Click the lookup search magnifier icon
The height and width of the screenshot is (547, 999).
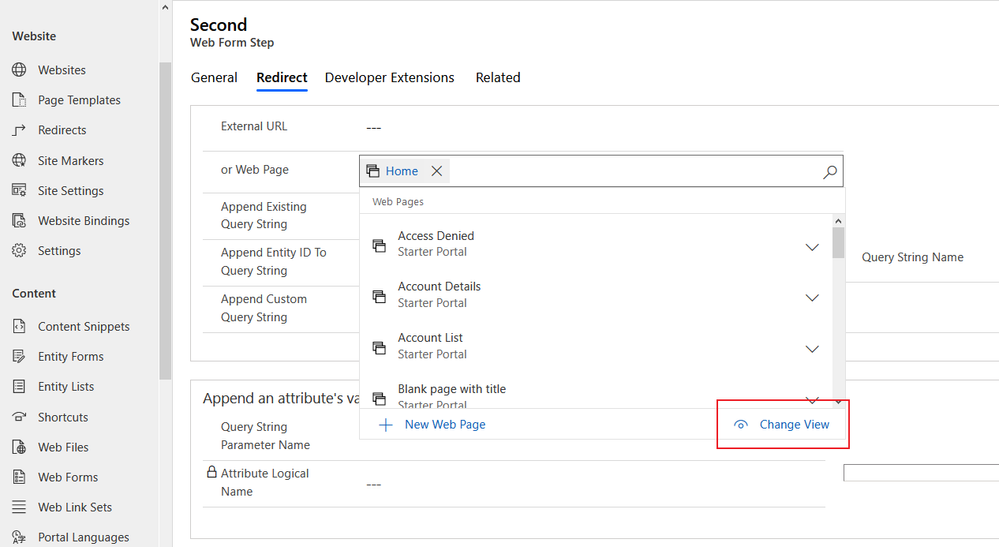(x=830, y=172)
